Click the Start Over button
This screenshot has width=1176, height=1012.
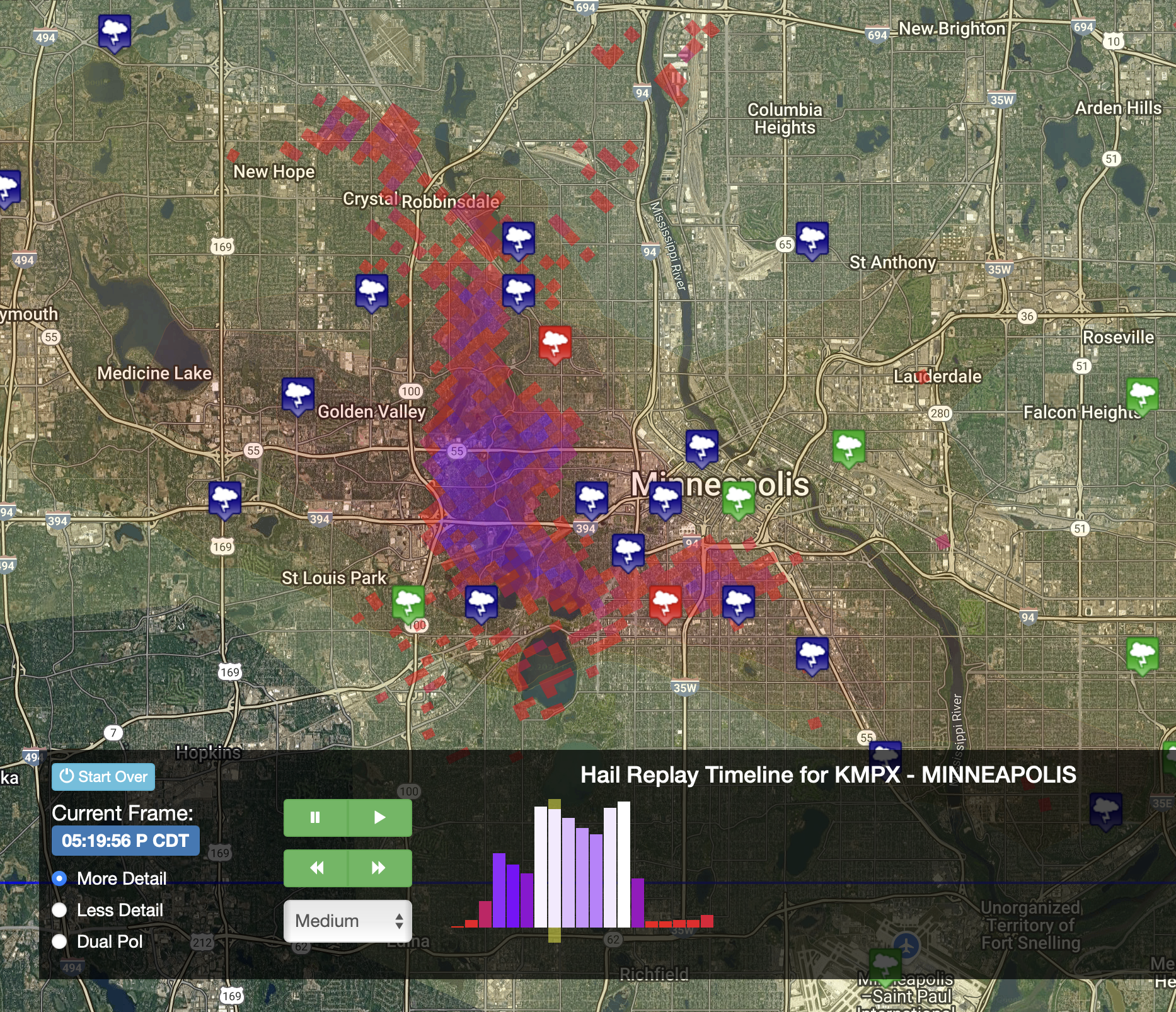click(x=103, y=777)
